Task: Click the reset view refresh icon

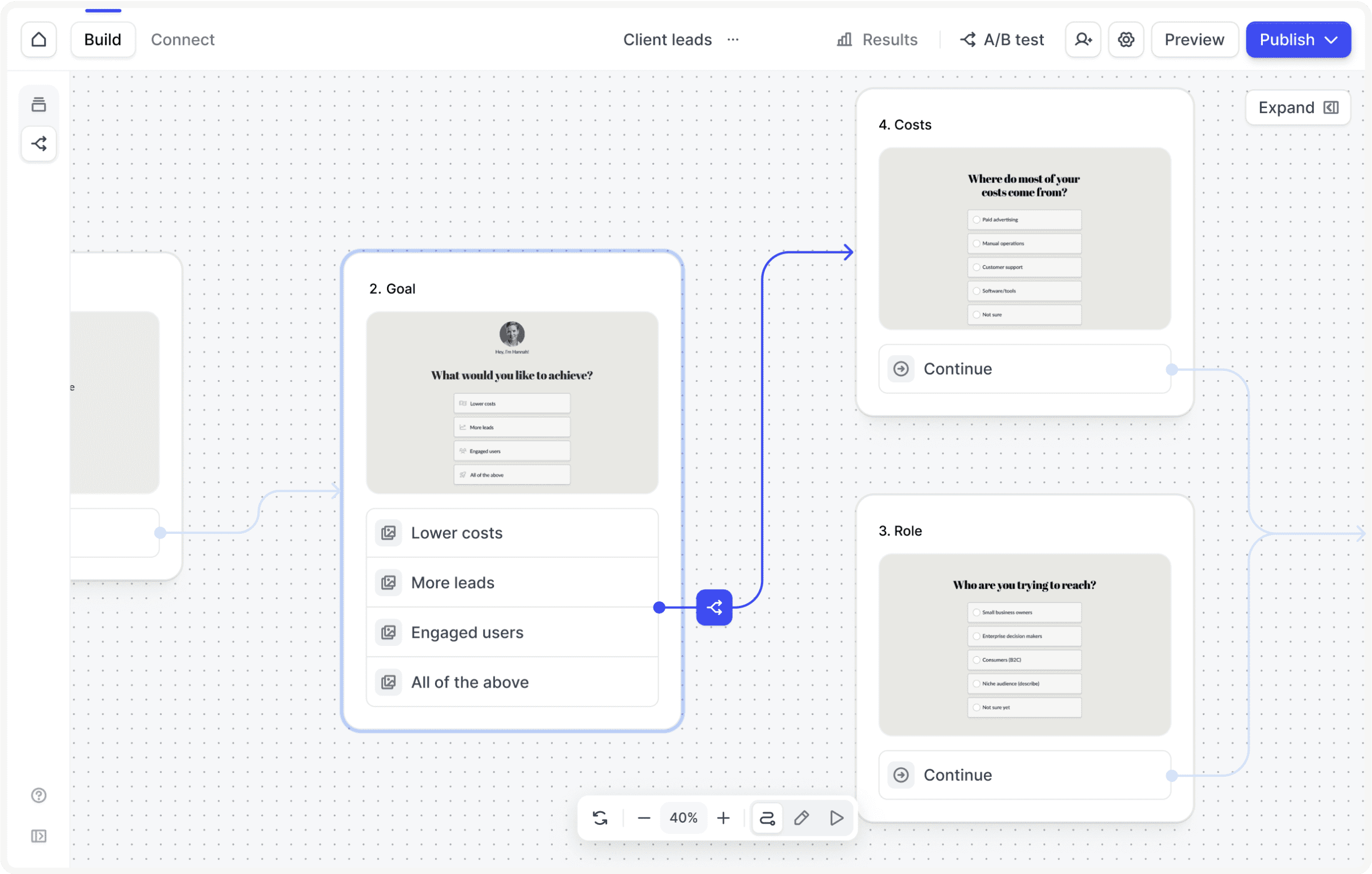Action: click(x=600, y=818)
